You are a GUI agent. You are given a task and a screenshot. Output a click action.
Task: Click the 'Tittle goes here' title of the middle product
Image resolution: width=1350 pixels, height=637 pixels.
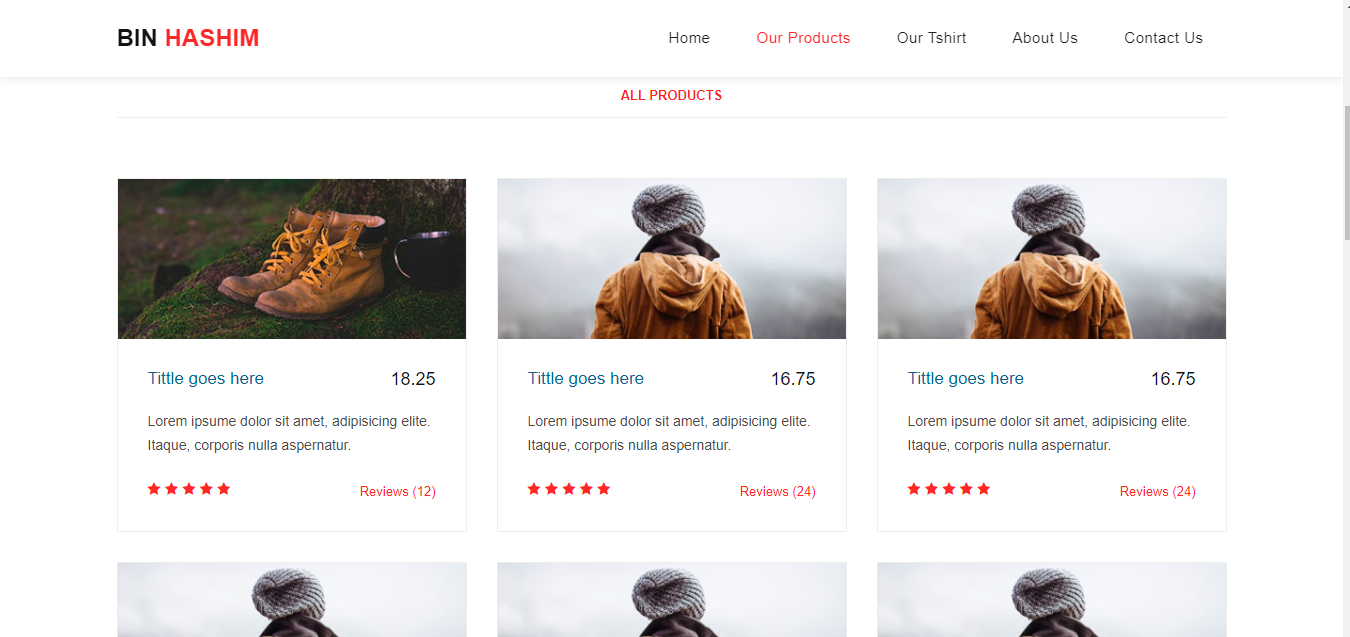(x=585, y=378)
